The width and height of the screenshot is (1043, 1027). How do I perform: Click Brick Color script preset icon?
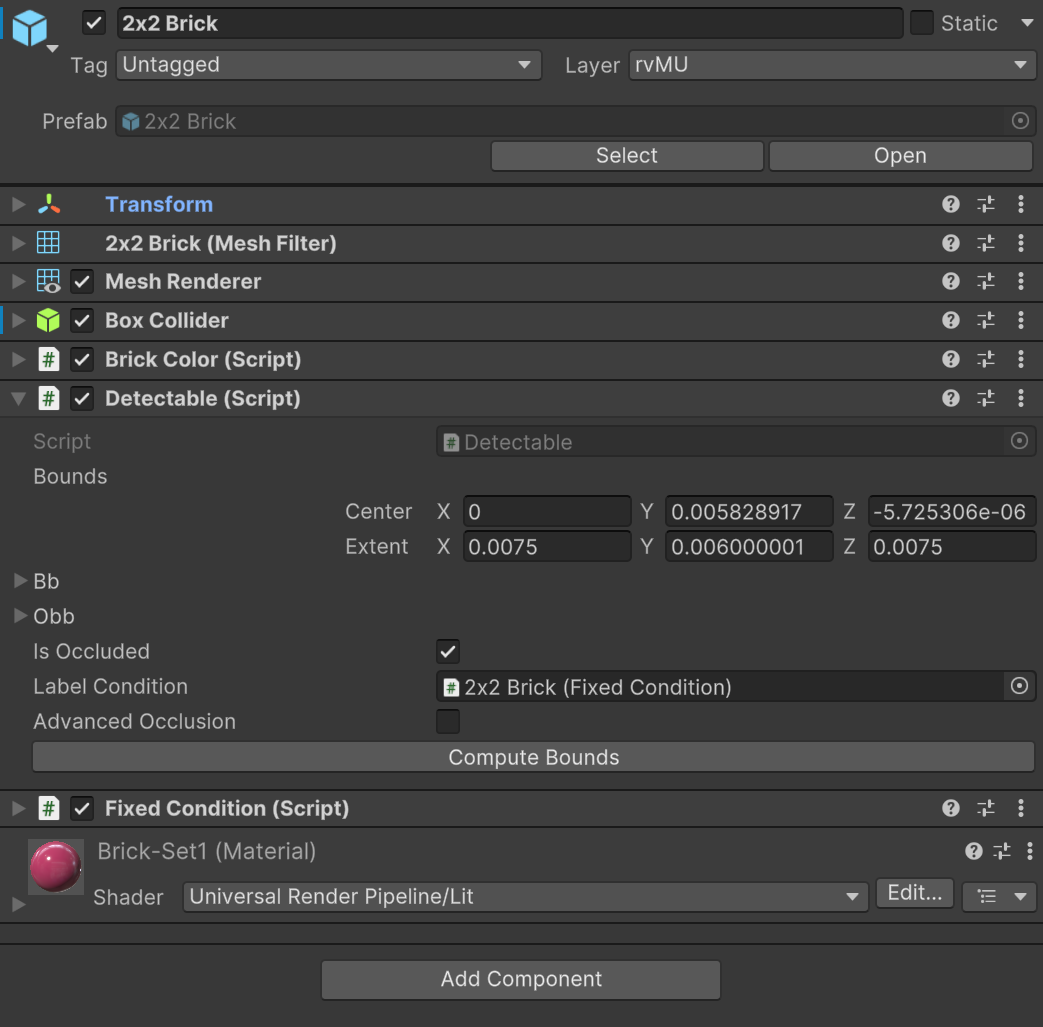pyautogui.click(x=986, y=360)
